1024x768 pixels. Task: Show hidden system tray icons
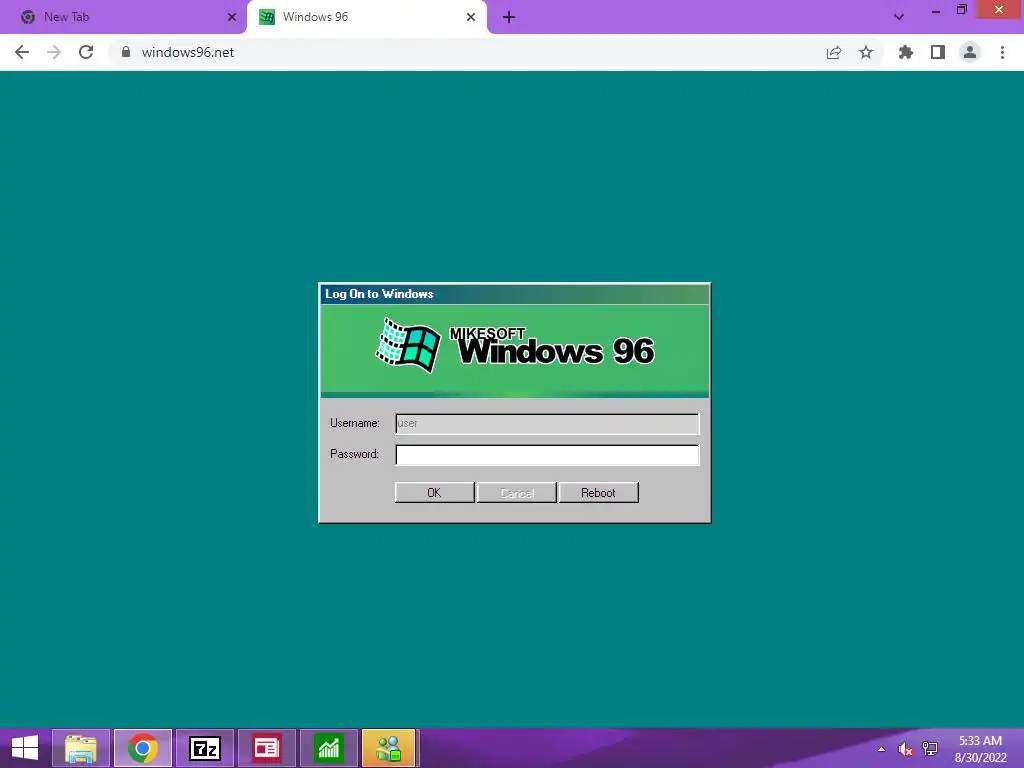point(882,749)
